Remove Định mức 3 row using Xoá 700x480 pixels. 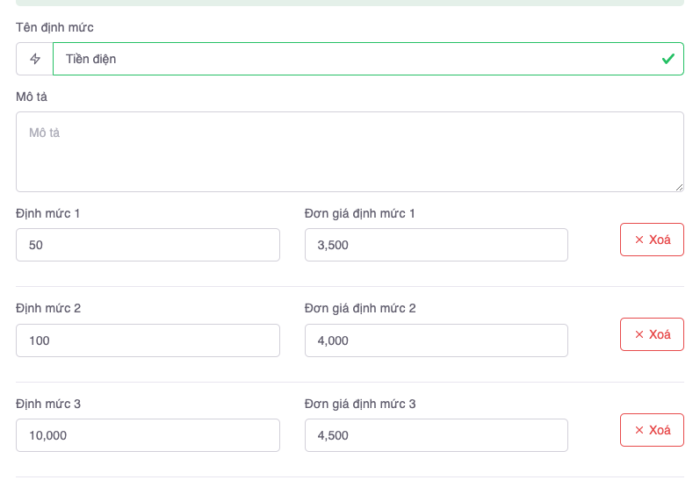[x=652, y=430]
